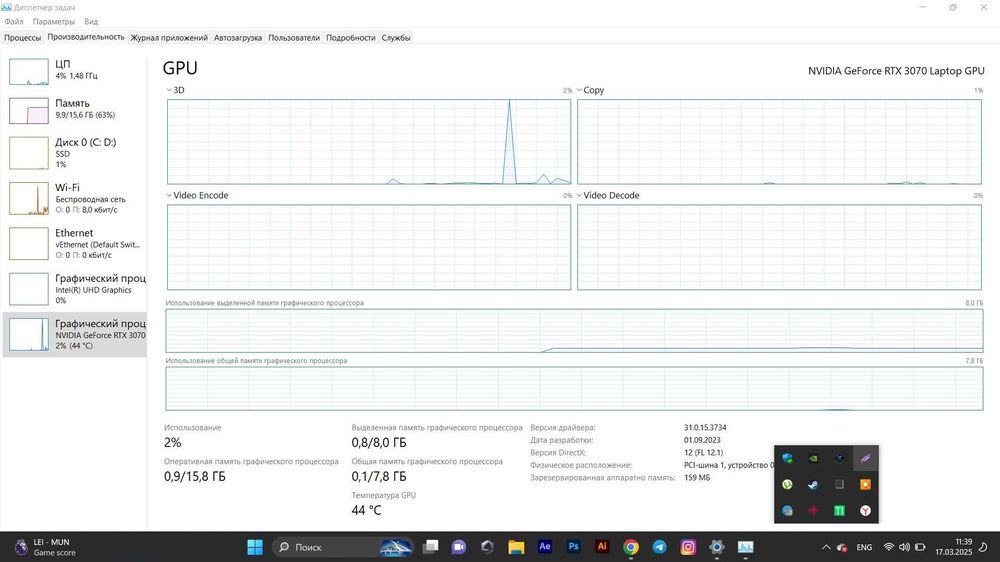1000x562 pixels.
Task: Click the shared memory value 0,1/7,8 ГБ
Action: (x=379, y=477)
